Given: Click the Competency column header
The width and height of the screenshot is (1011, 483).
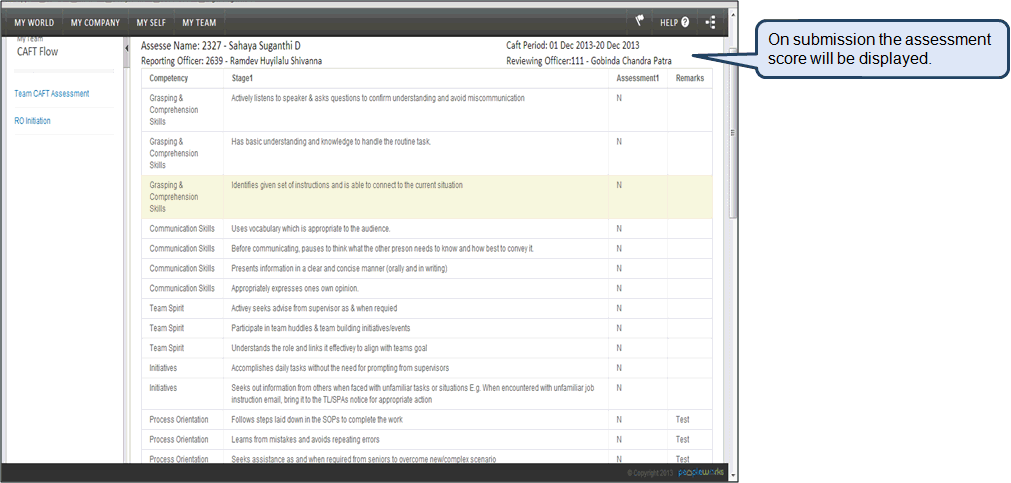Looking at the screenshot, I should [169, 78].
